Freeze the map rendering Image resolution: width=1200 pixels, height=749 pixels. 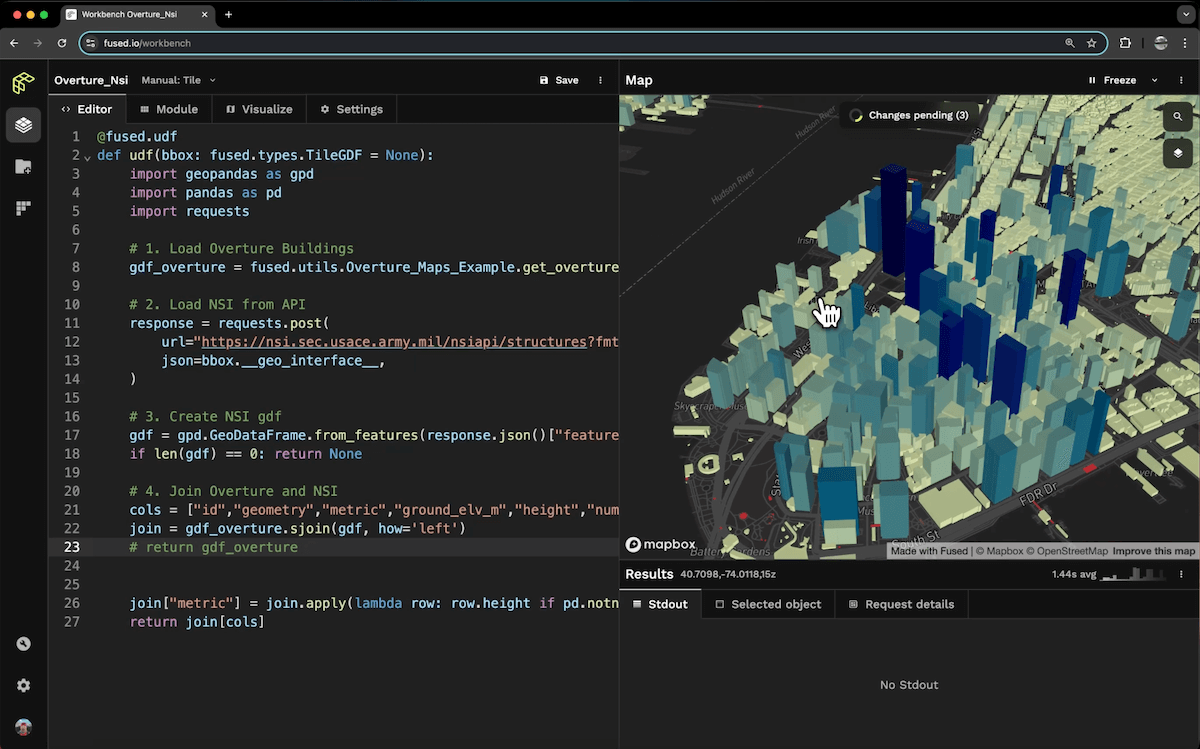1111,80
